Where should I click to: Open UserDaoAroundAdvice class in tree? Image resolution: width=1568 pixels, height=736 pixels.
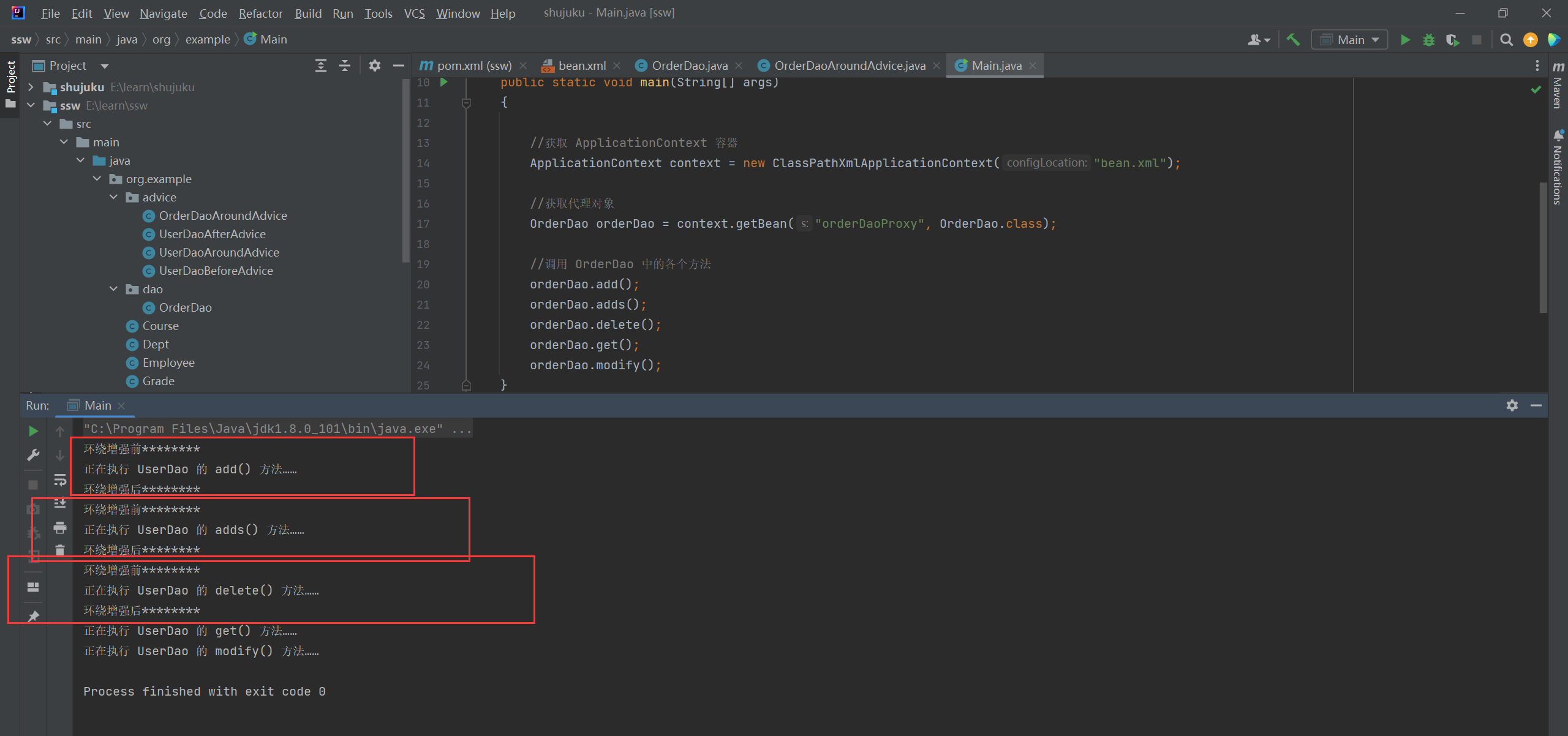click(x=219, y=252)
